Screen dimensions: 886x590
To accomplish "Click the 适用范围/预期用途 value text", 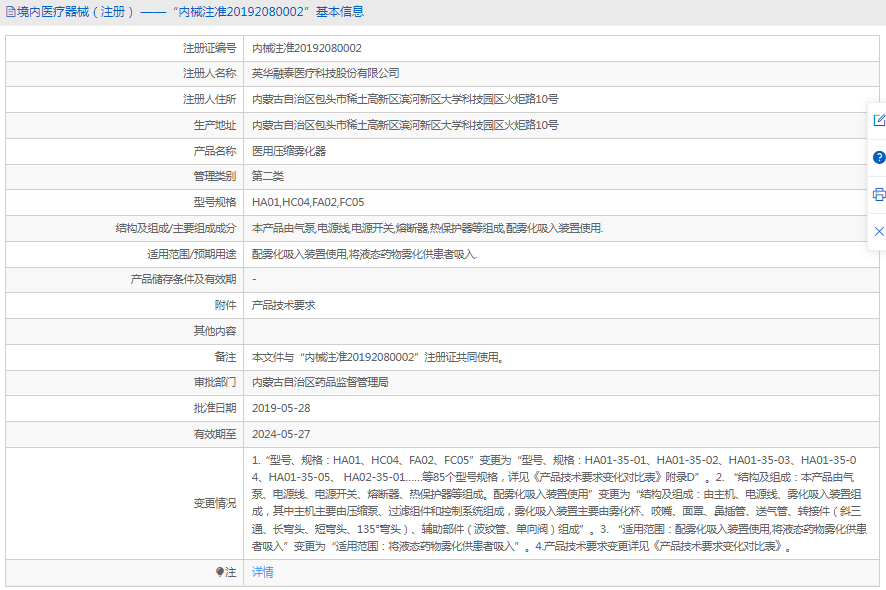I will click(364, 254).
